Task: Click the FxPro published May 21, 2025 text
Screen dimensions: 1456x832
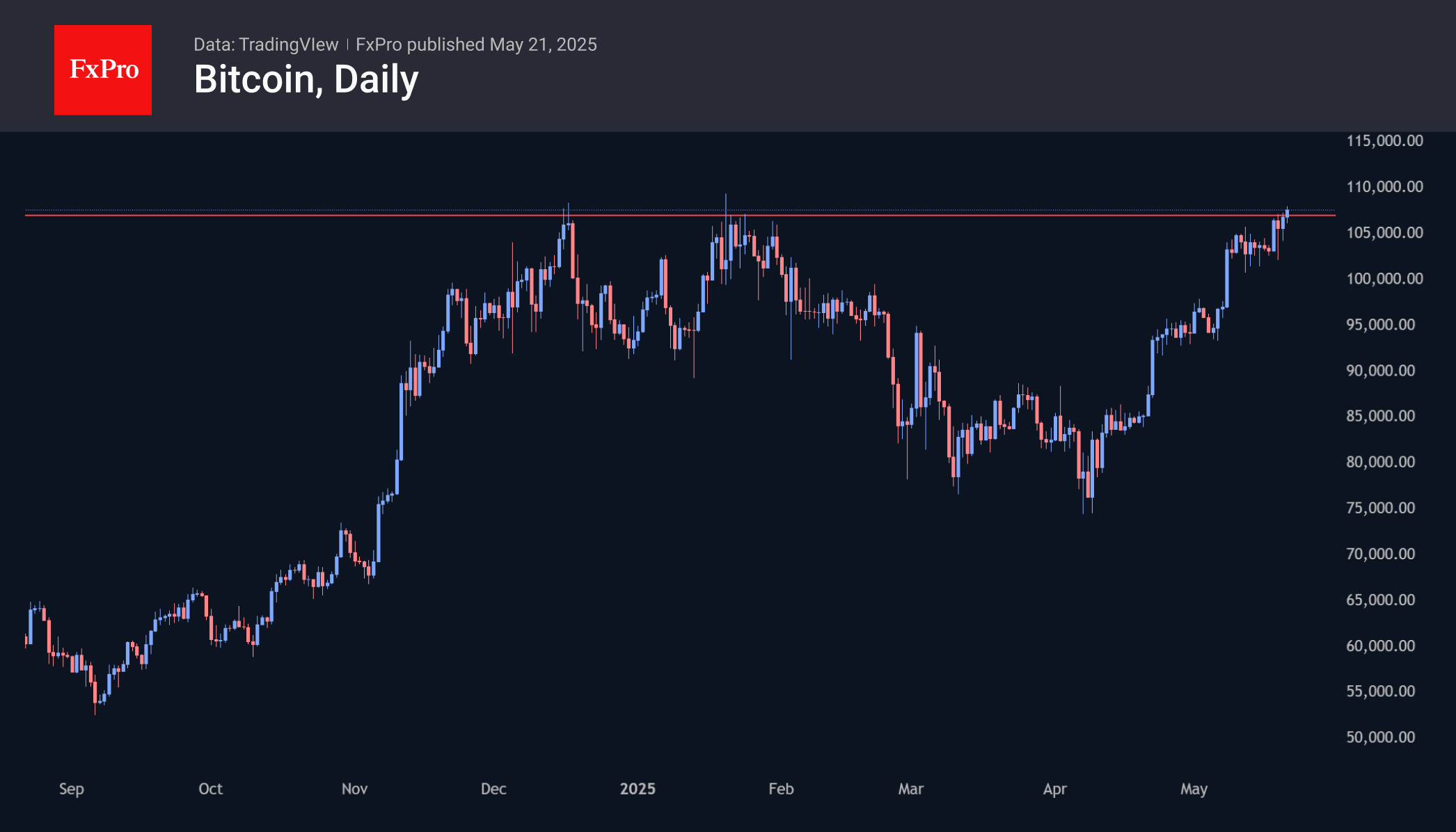Action: pyautogui.click(x=476, y=45)
